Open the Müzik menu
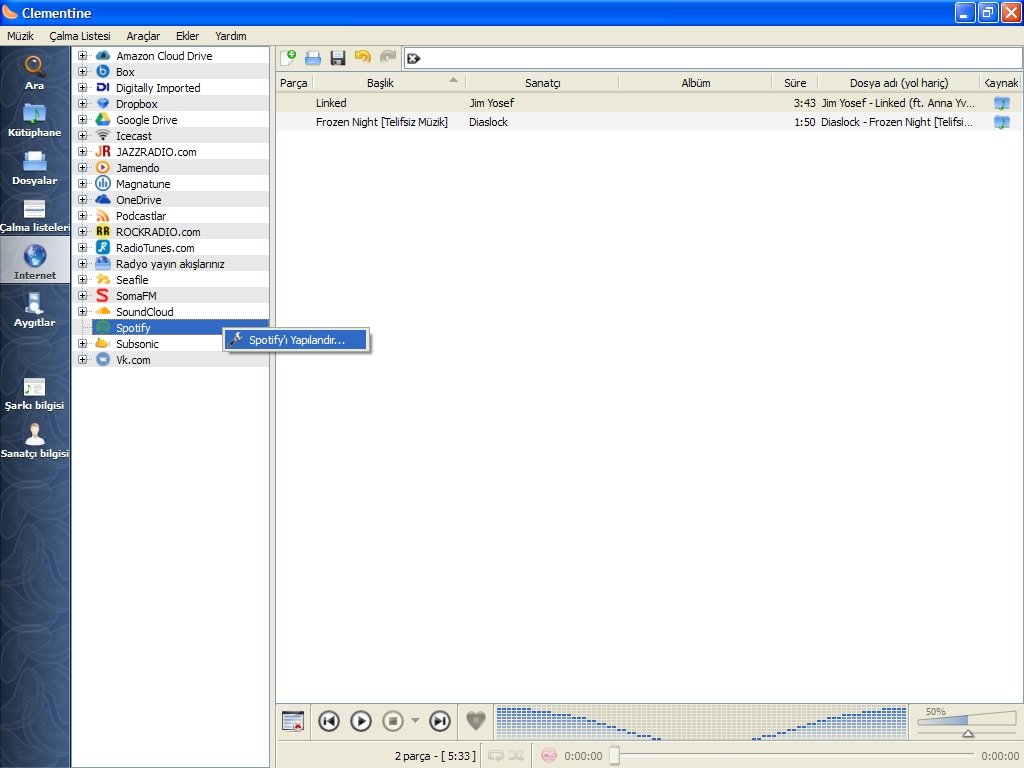The height and width of the screenshot is (768, 1024). [20, 36]
